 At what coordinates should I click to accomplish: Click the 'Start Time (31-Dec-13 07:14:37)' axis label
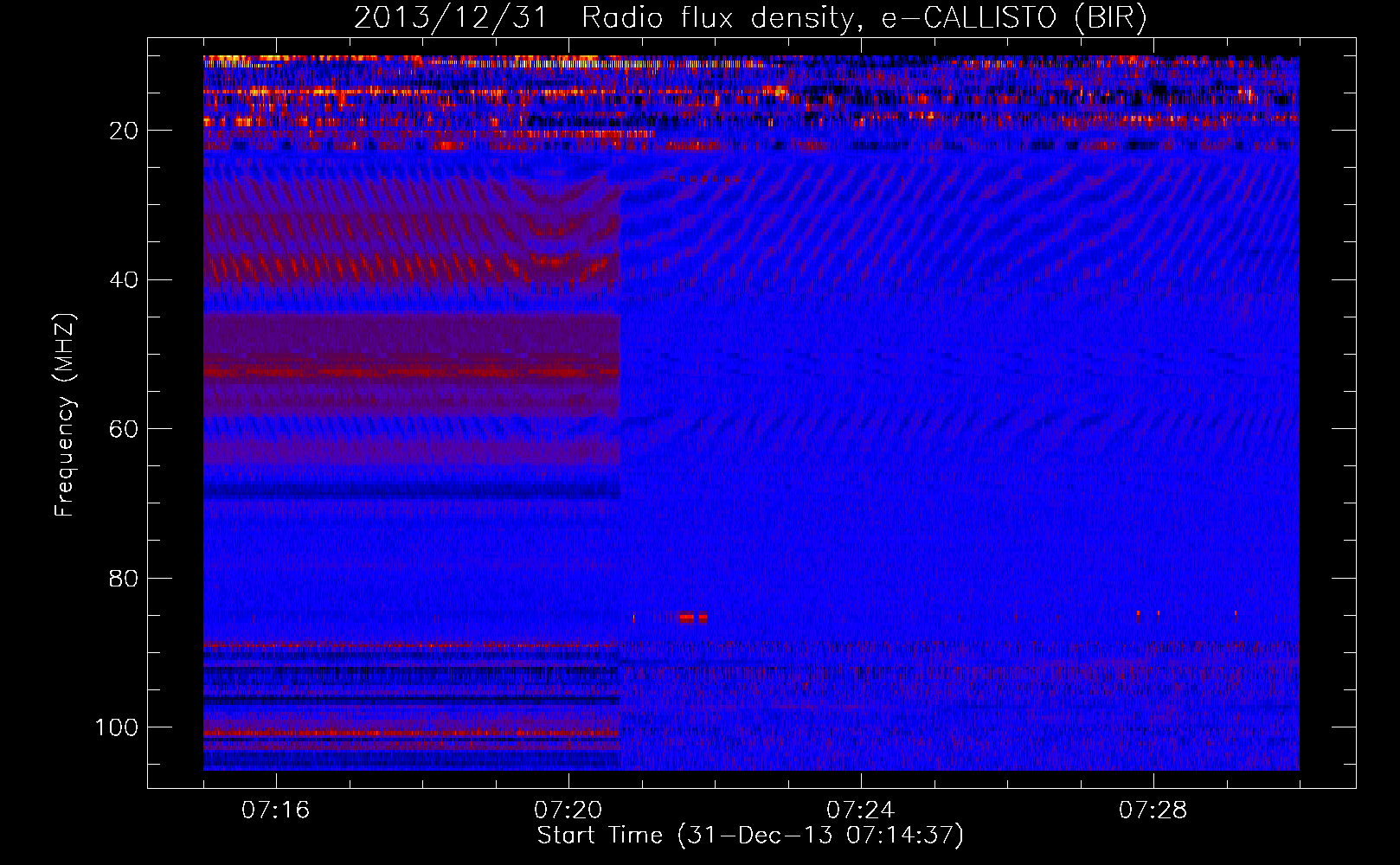[750, 836]
